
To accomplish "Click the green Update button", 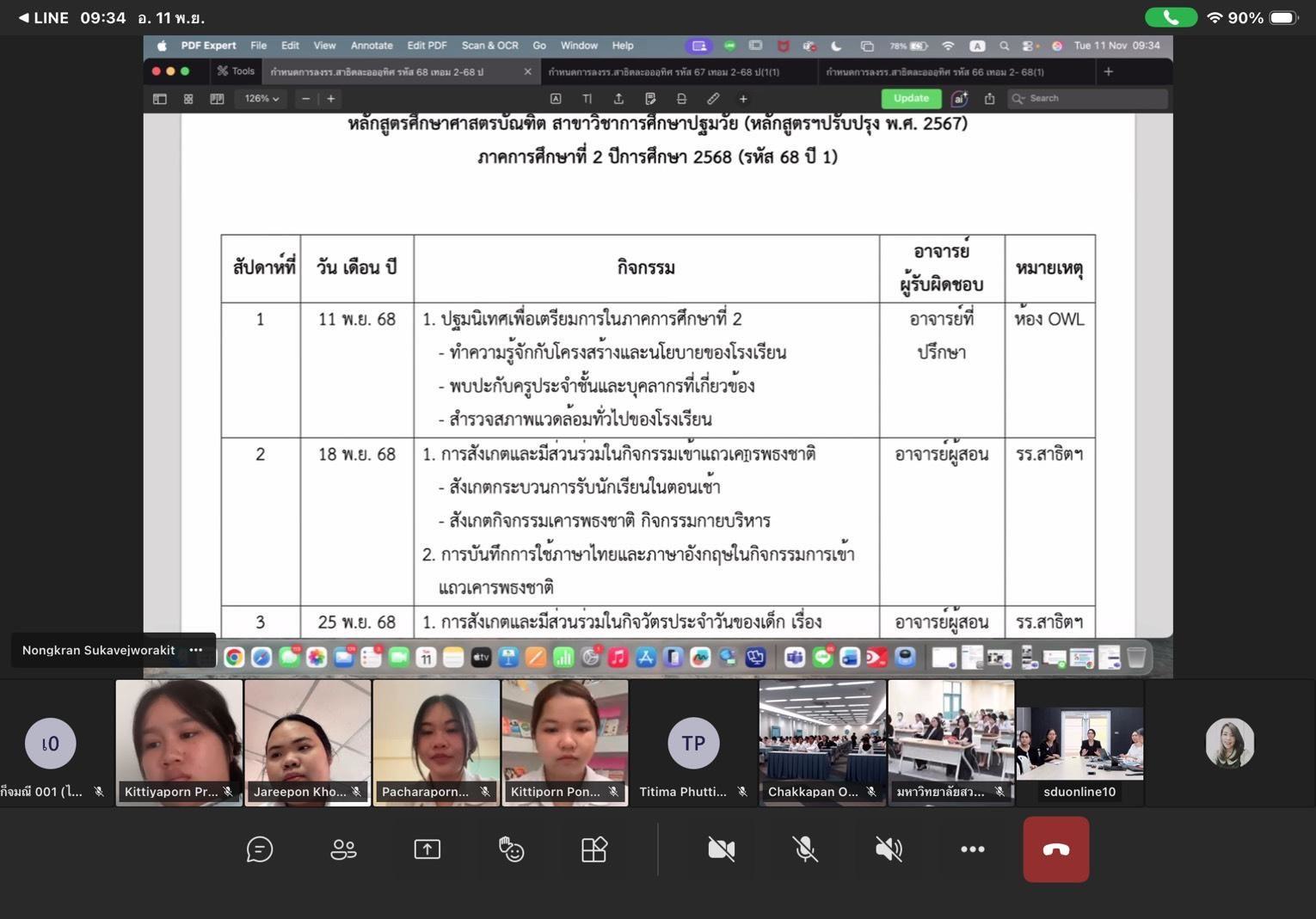I will point(911,99).
